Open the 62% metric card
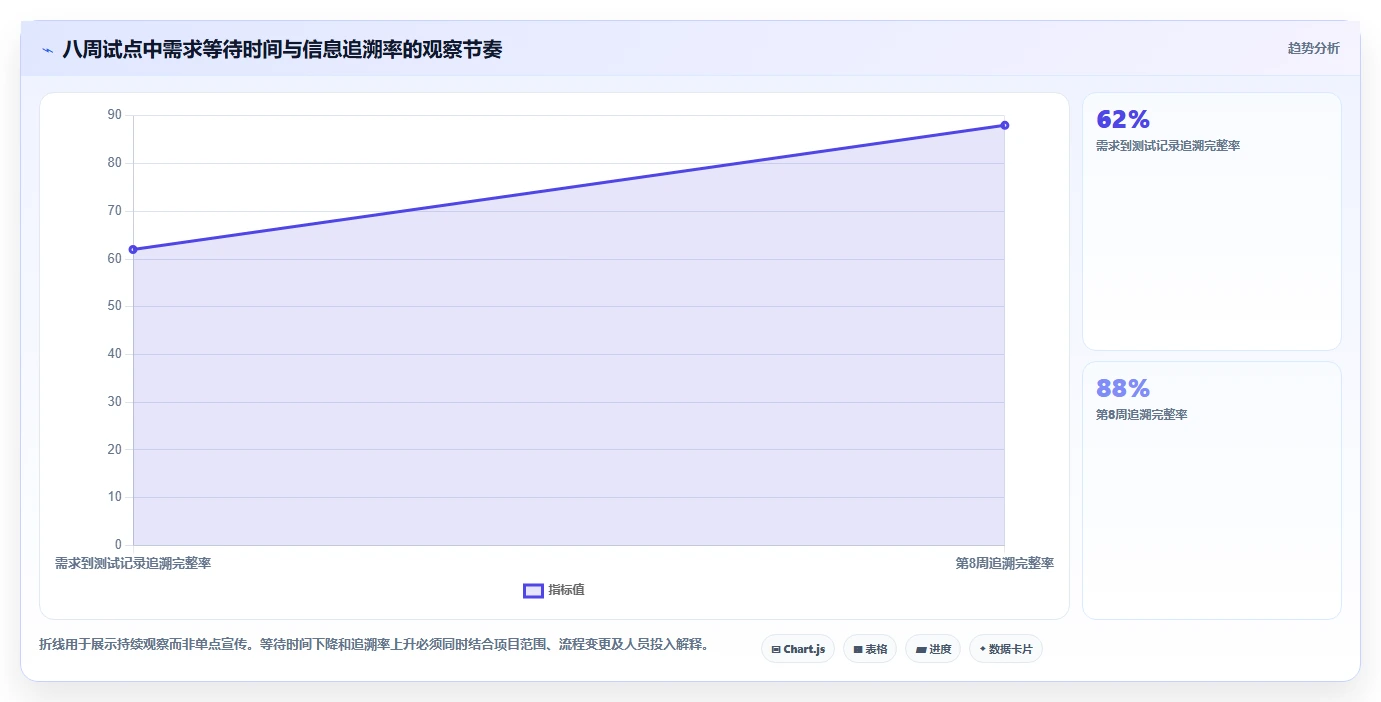 pyautogui.click(x=1211, y=221)
